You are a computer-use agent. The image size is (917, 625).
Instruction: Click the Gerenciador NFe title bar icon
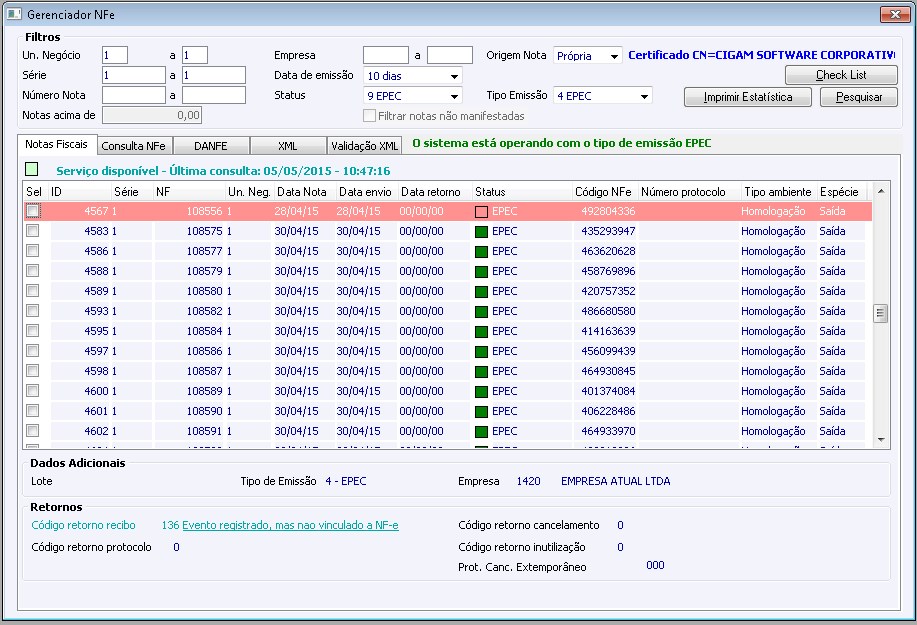[x=14, y=14]
